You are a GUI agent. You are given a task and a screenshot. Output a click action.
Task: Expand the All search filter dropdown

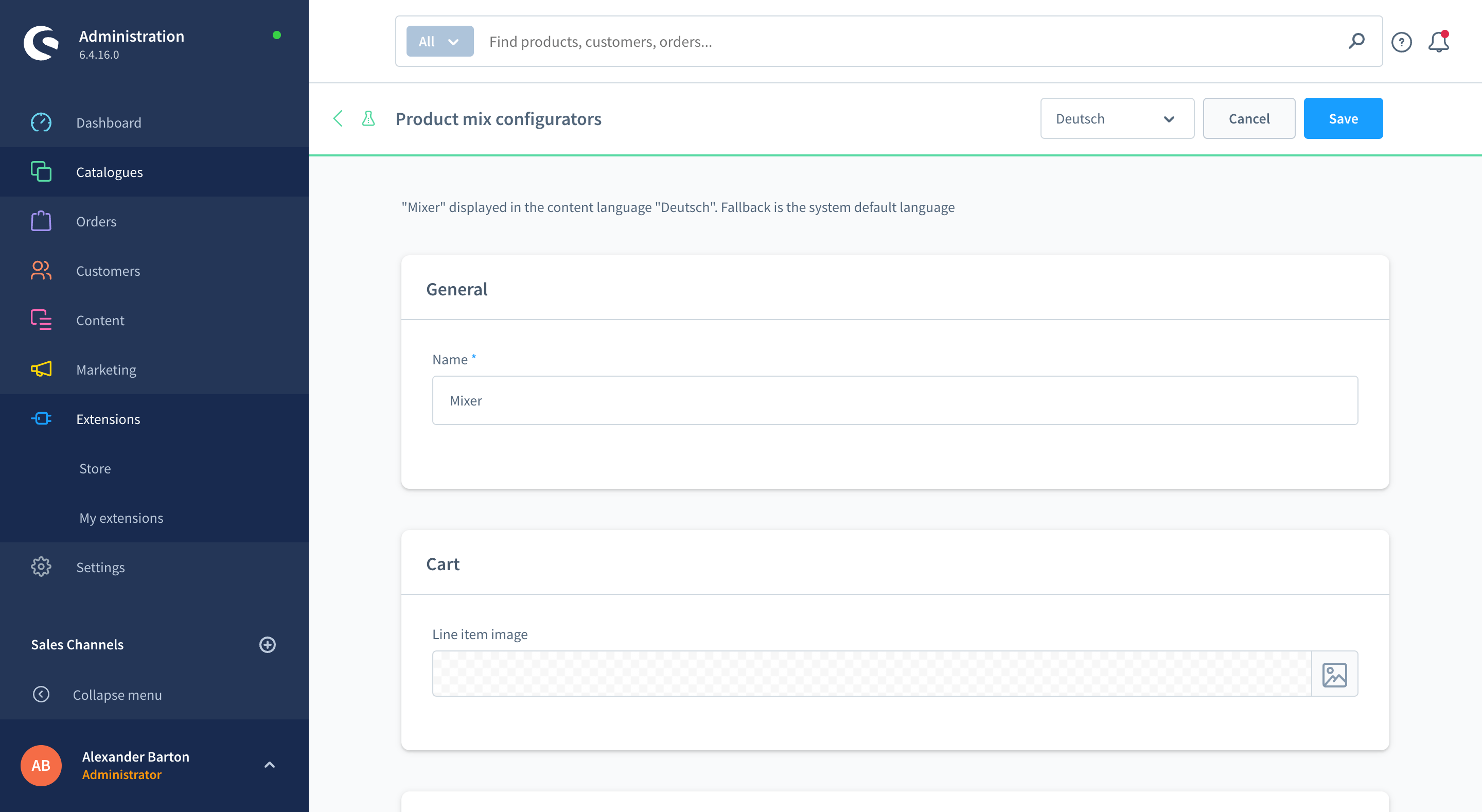pos(439,42)
